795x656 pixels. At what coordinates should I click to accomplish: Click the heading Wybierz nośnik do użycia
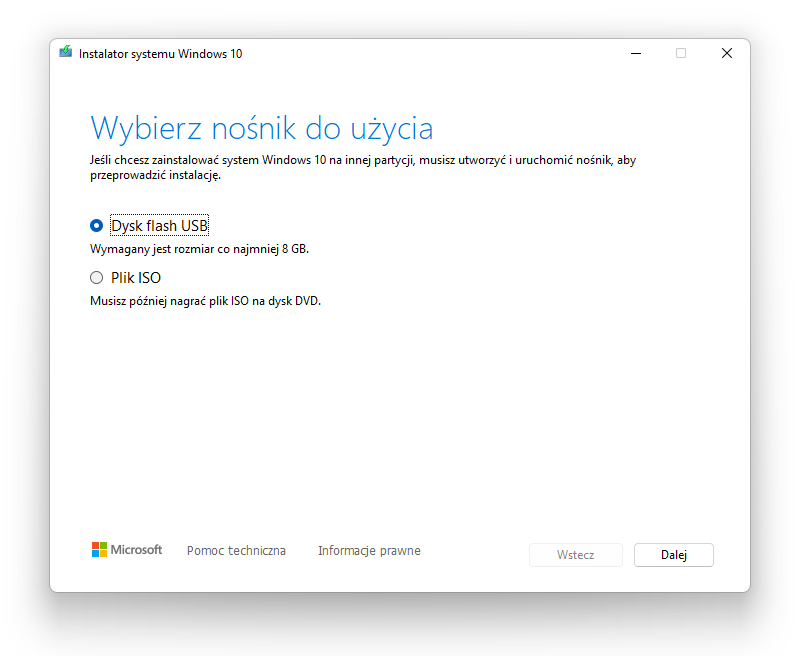point(262,128)
